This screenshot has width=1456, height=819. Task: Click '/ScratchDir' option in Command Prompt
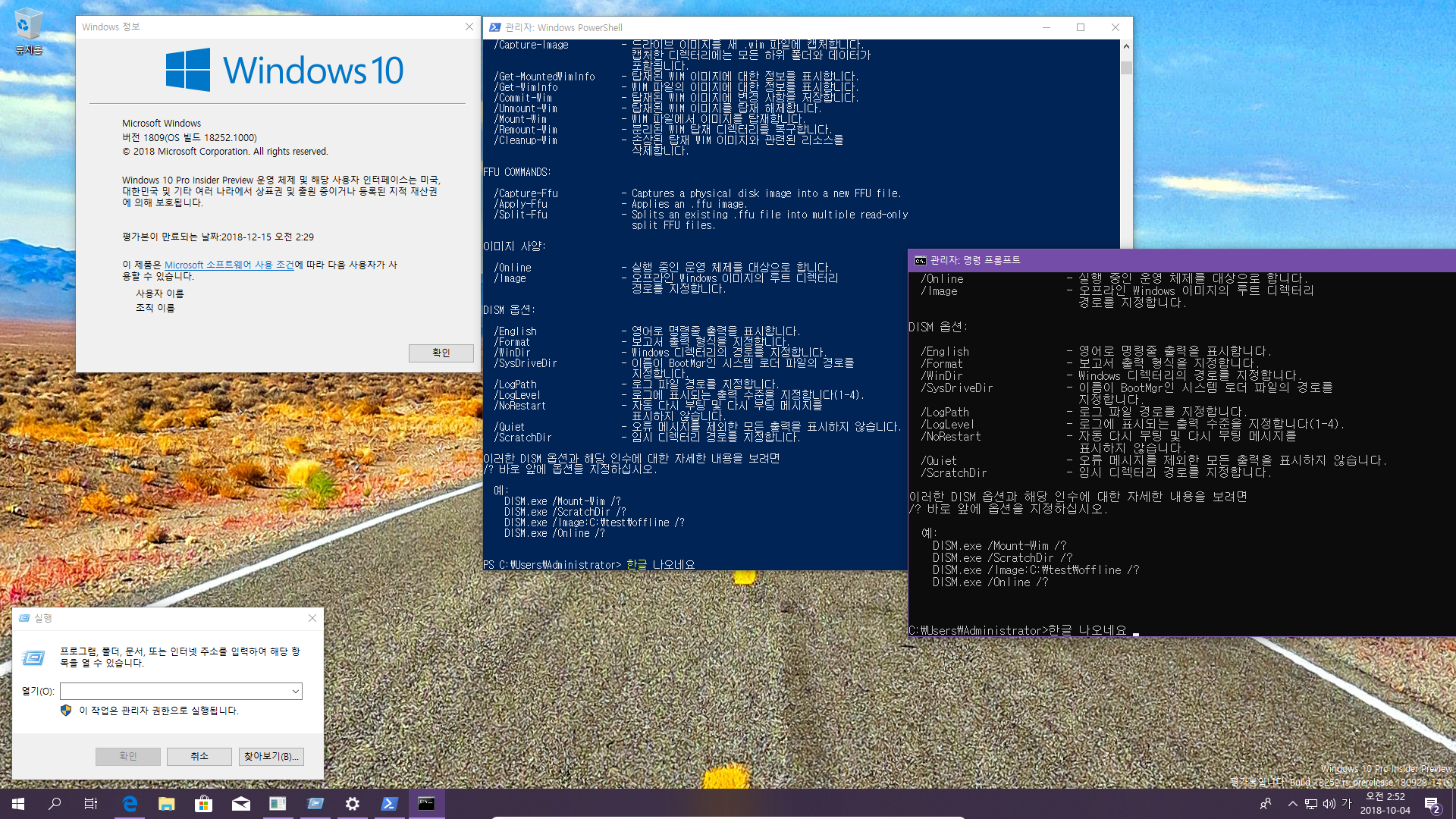tap(954, 472)
